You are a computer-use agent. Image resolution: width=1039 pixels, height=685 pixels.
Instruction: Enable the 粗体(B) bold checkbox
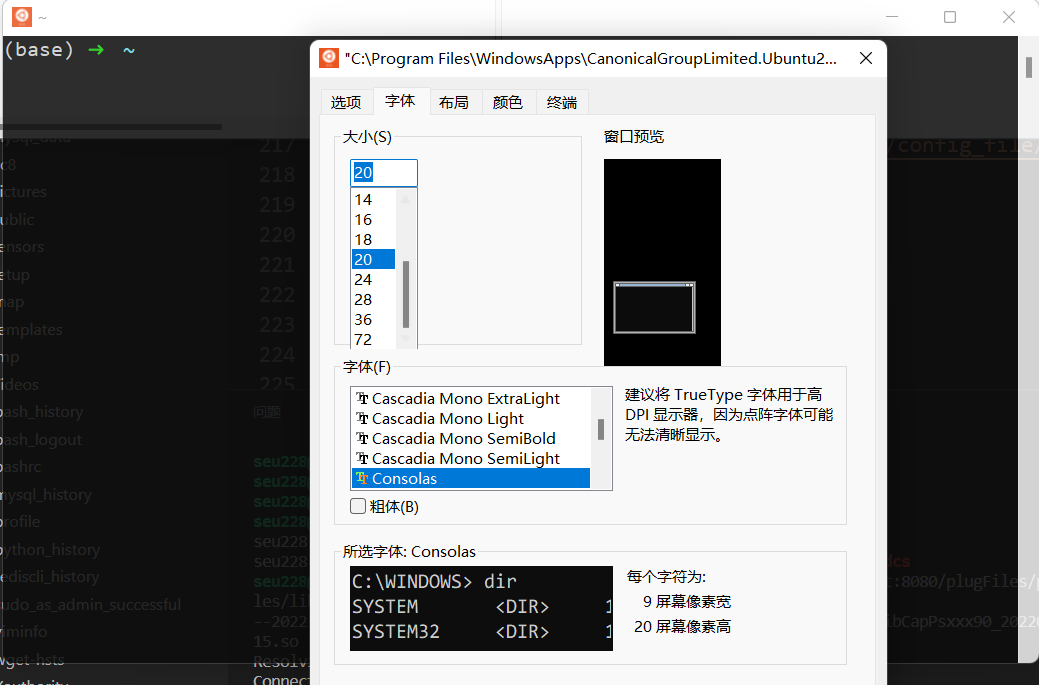357,506
